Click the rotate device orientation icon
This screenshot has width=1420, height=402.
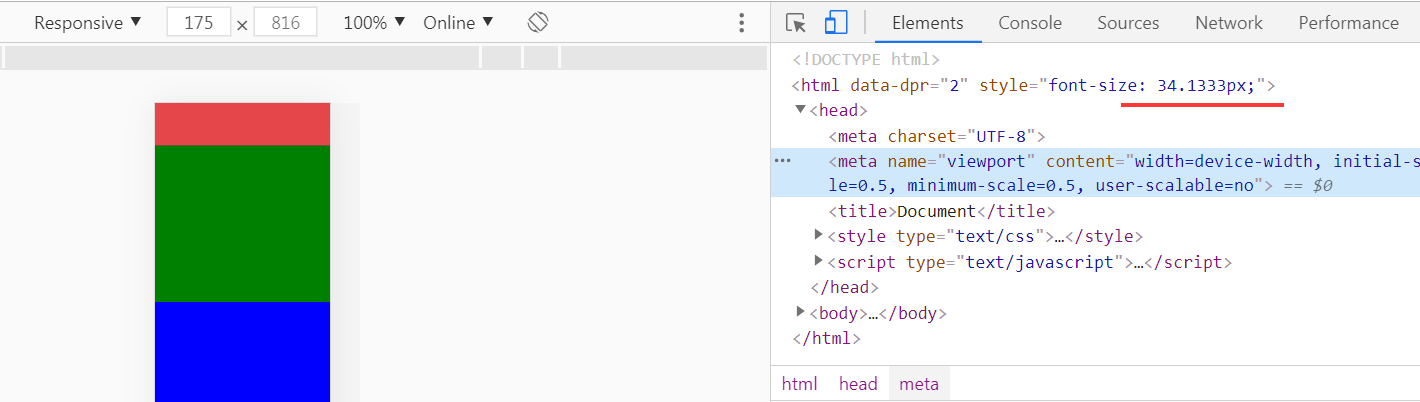(538, 22)
